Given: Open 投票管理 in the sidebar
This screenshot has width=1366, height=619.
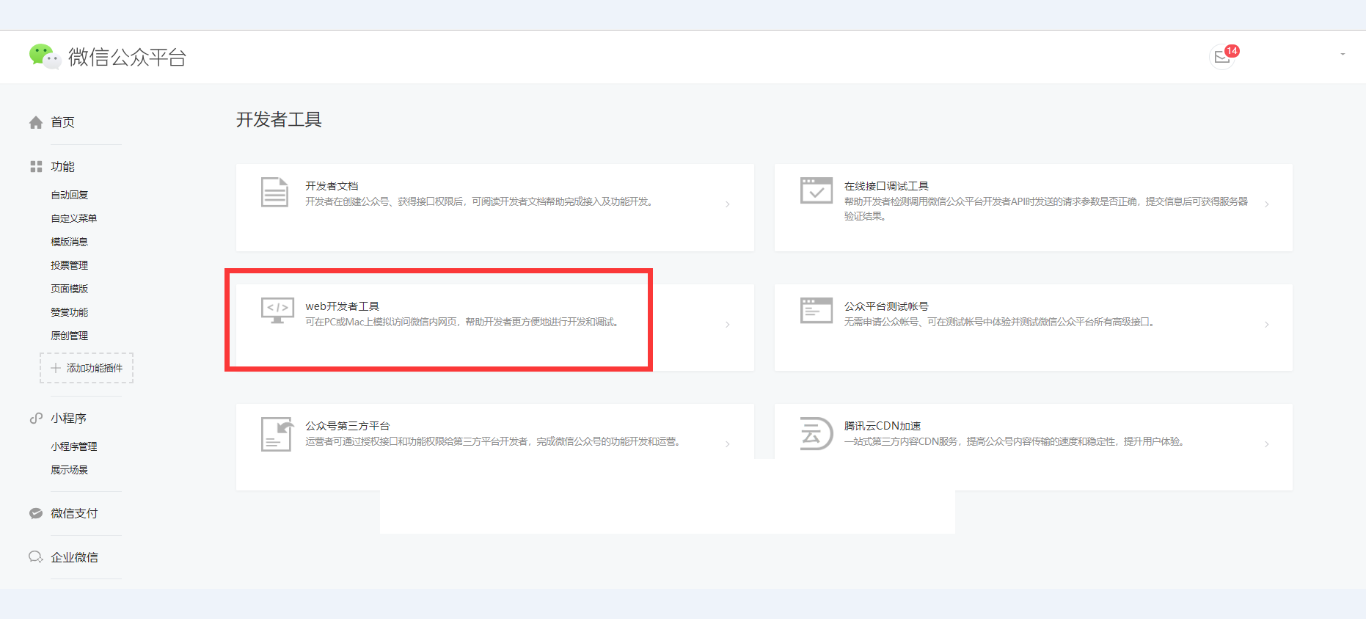Looking at the screenshot, I should coord(70,265).
